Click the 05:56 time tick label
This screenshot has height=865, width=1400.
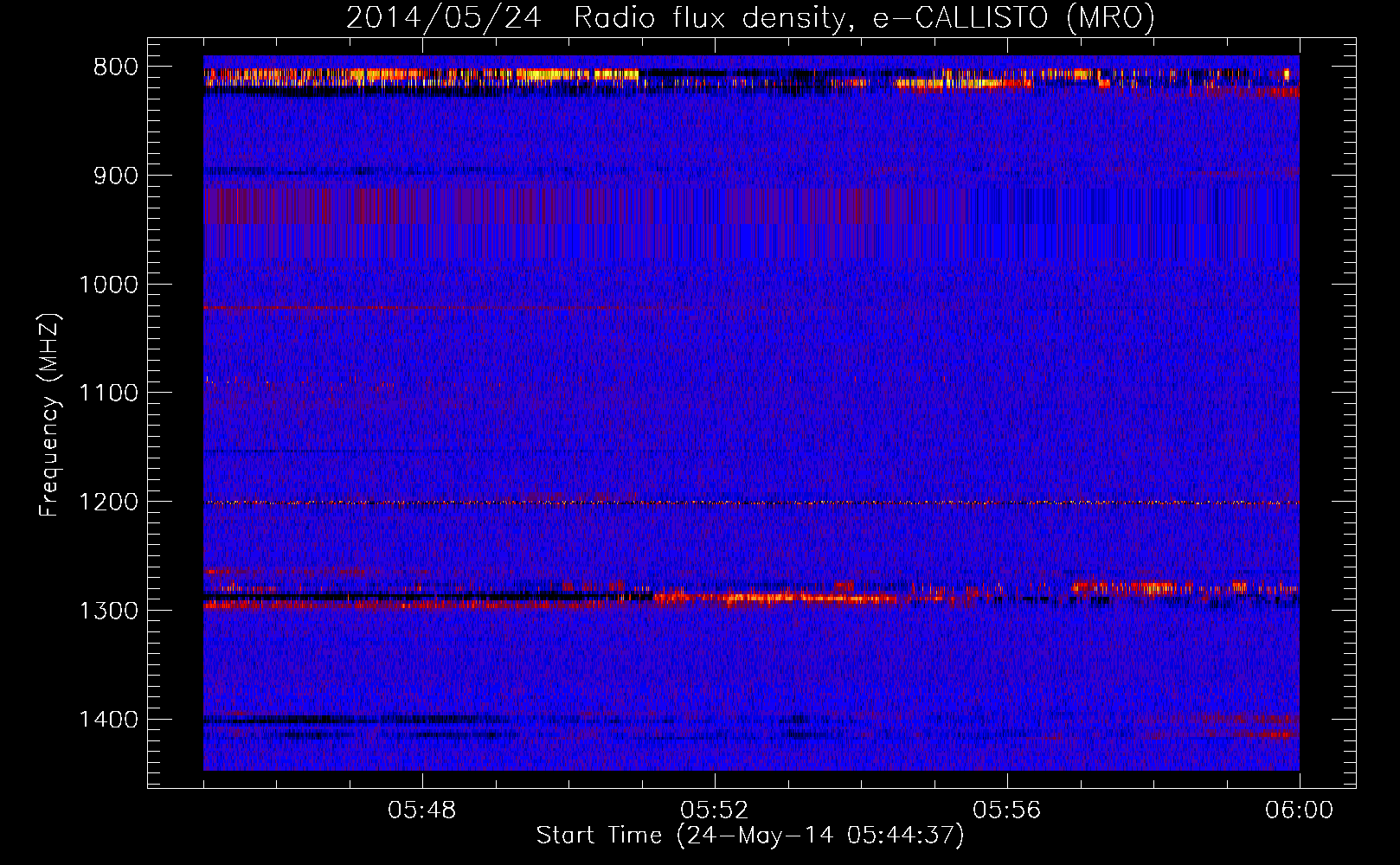point(1007,811)
